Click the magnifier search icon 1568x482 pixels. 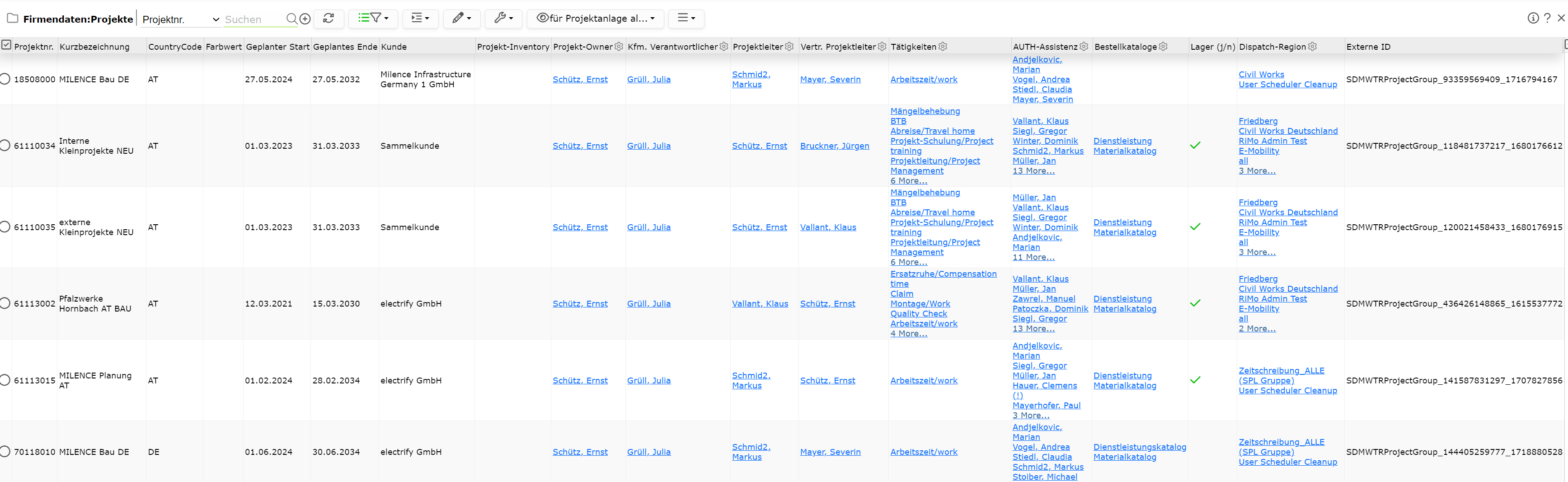[x=291, y=19]
